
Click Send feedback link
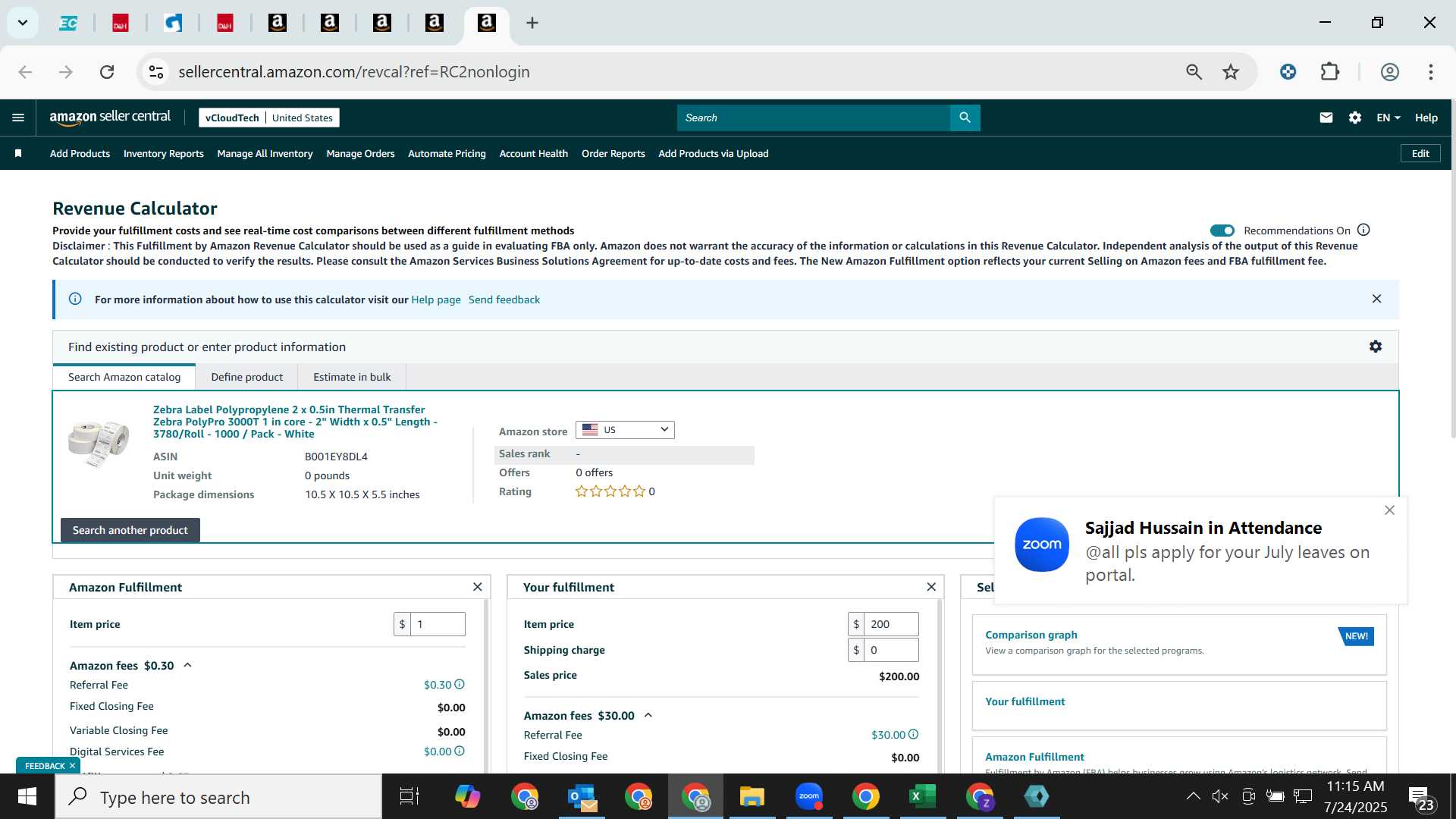(x=504, y=300)
